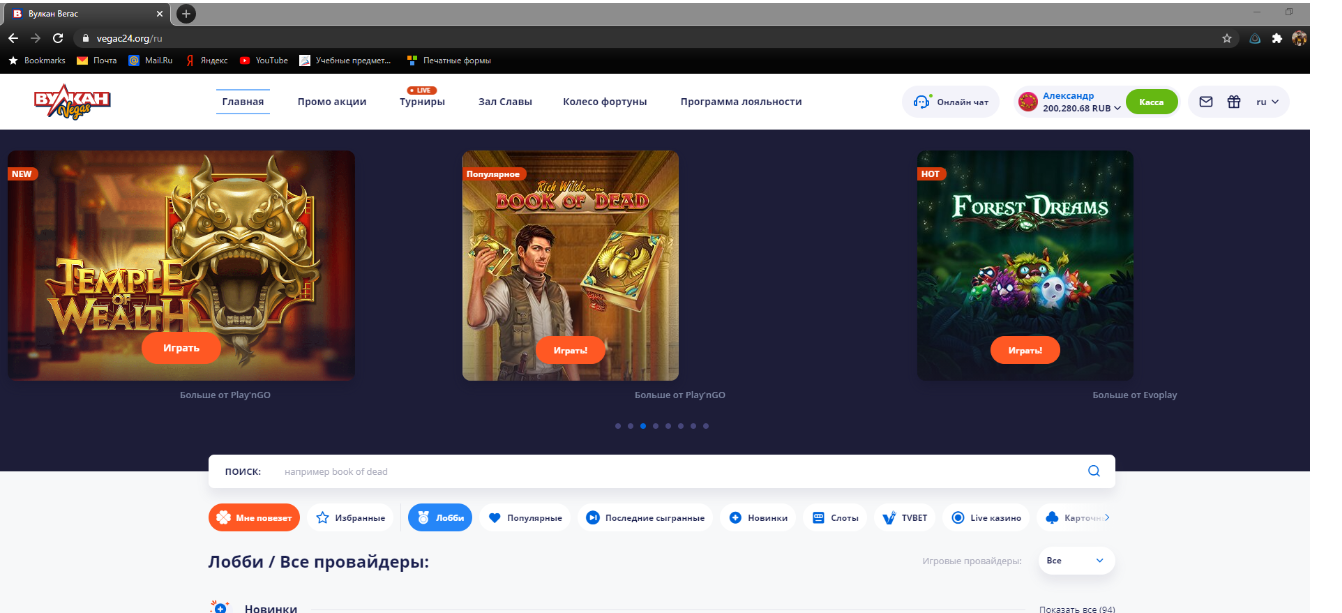The width and height of the screenshot is (1342, 613).
Task: Click Больше от Evoplay link
Action: coord(1135,395)
